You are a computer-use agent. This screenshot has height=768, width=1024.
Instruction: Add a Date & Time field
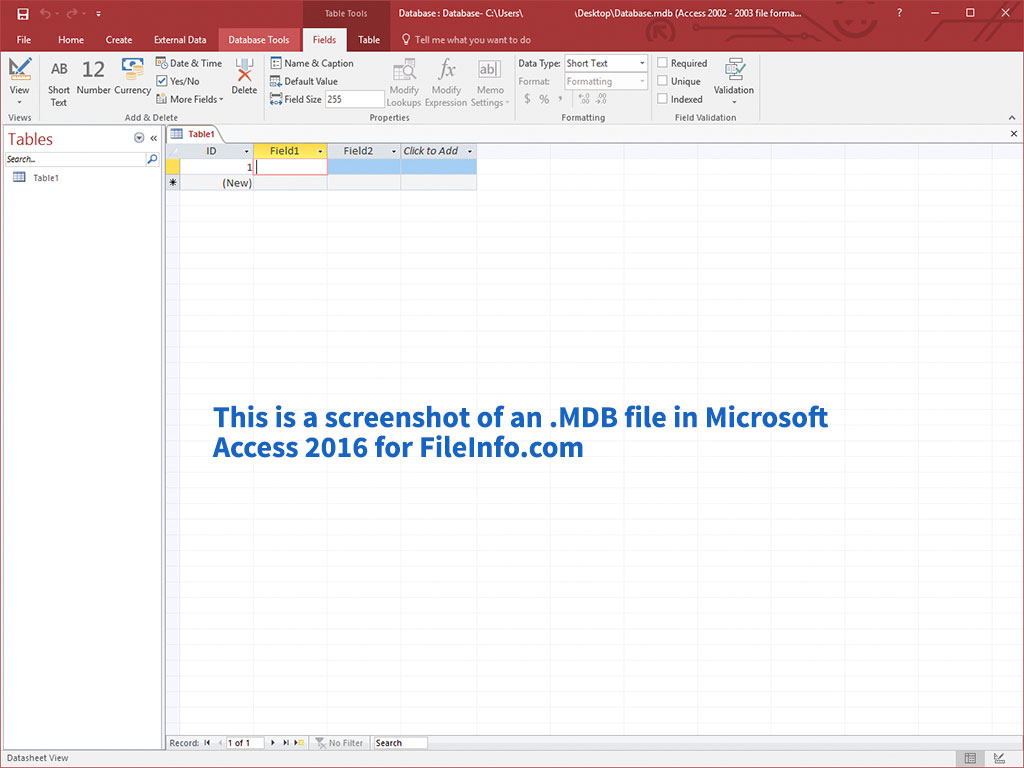click(189, 63)
